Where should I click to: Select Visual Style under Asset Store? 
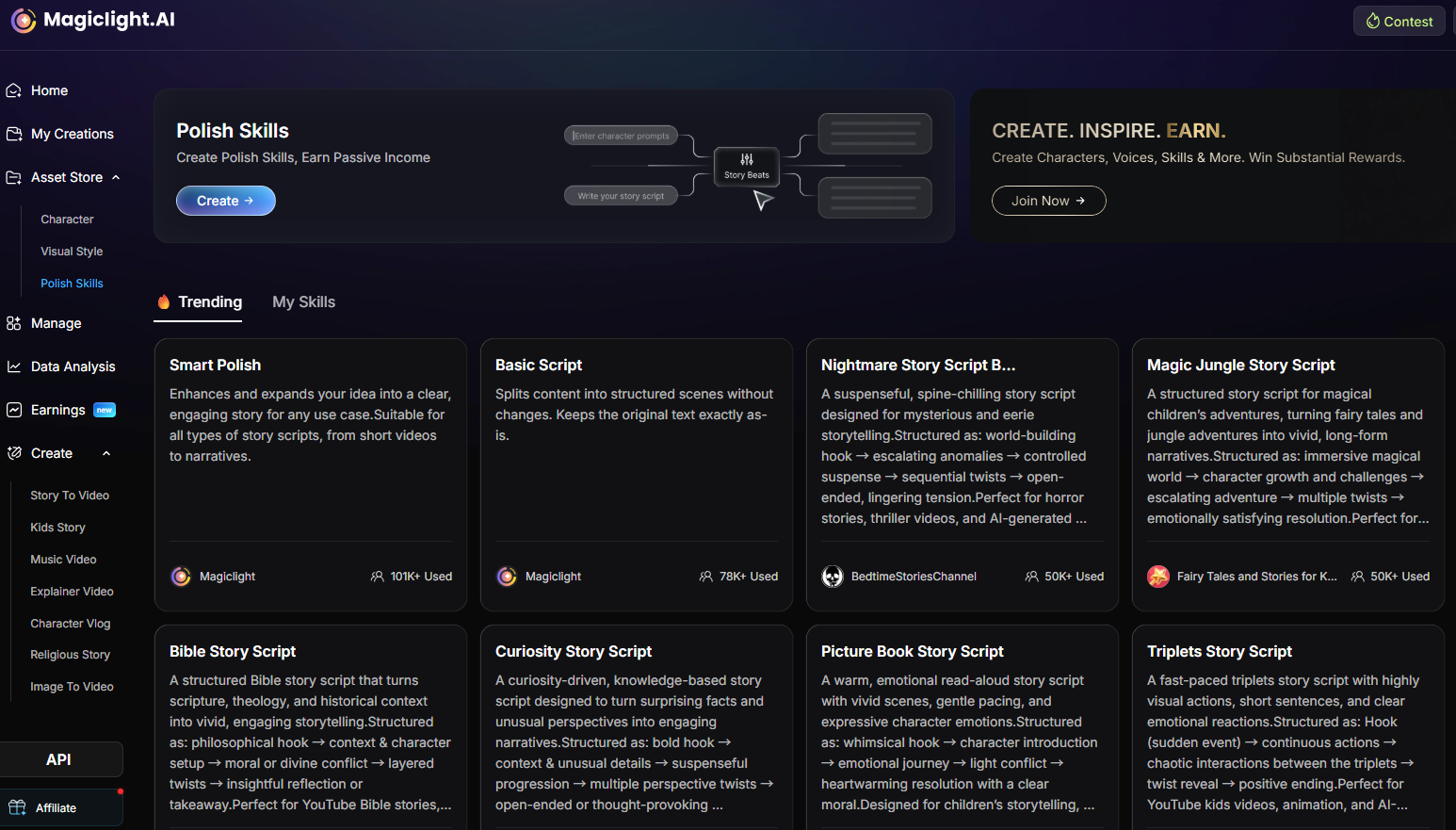pyautogui.click(x=72, y=252)
